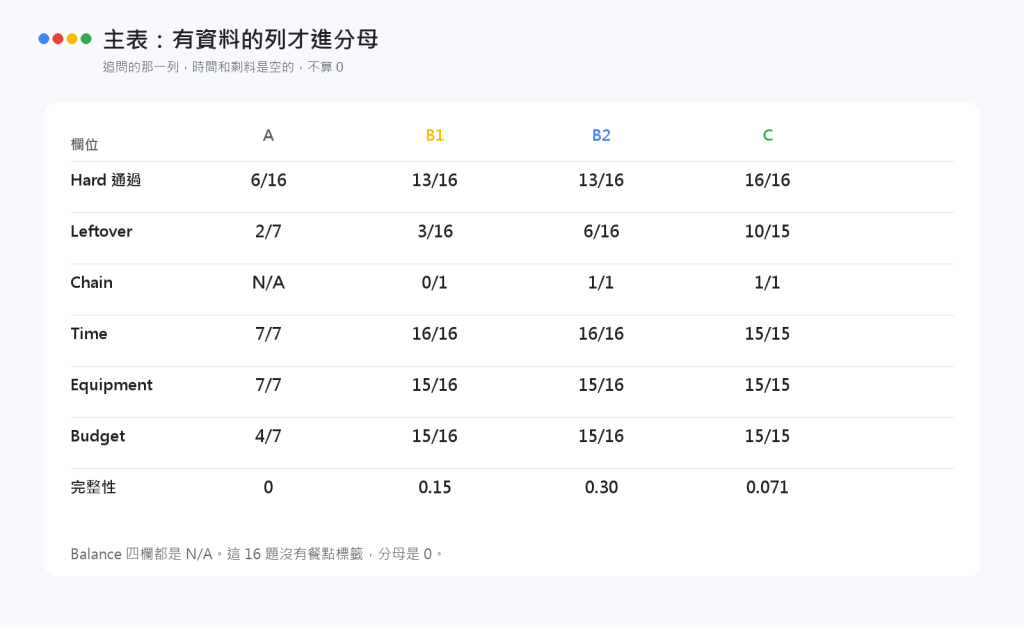Select Chain value 1/1 under column C

pyautogui.click(x=768, y=282)
